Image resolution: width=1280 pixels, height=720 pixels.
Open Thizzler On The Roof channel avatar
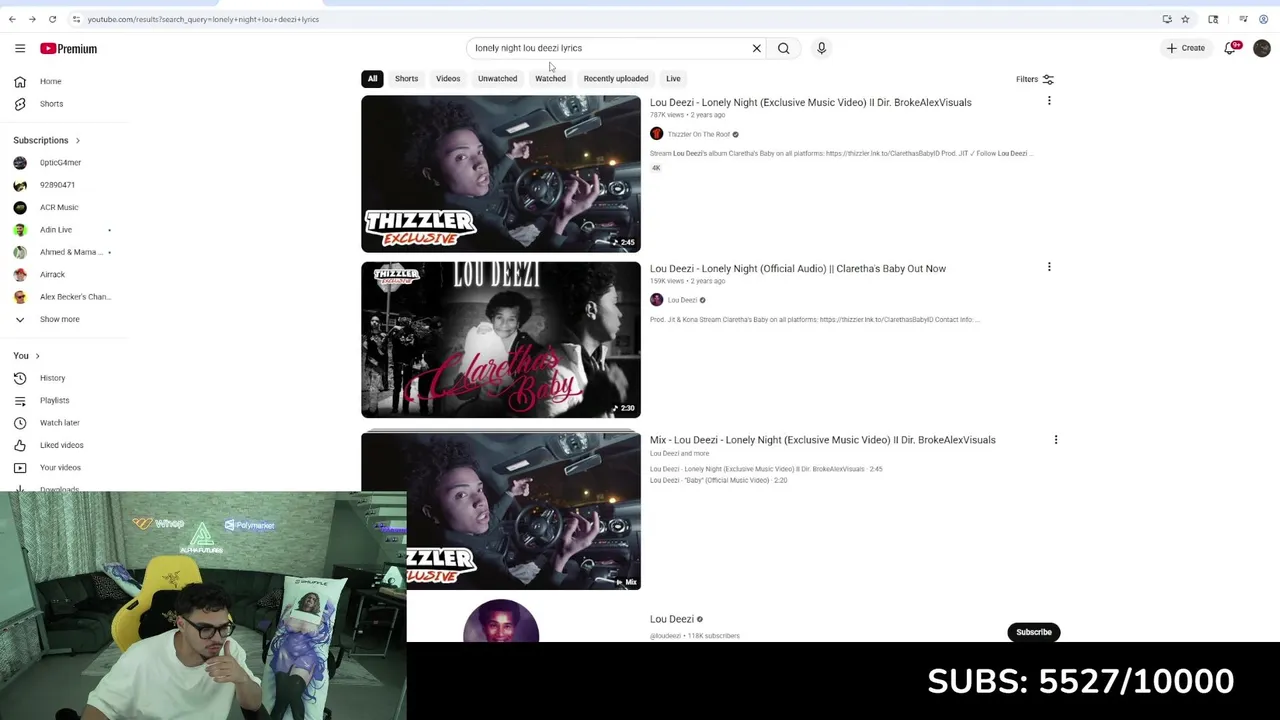[x=656, y=134]
